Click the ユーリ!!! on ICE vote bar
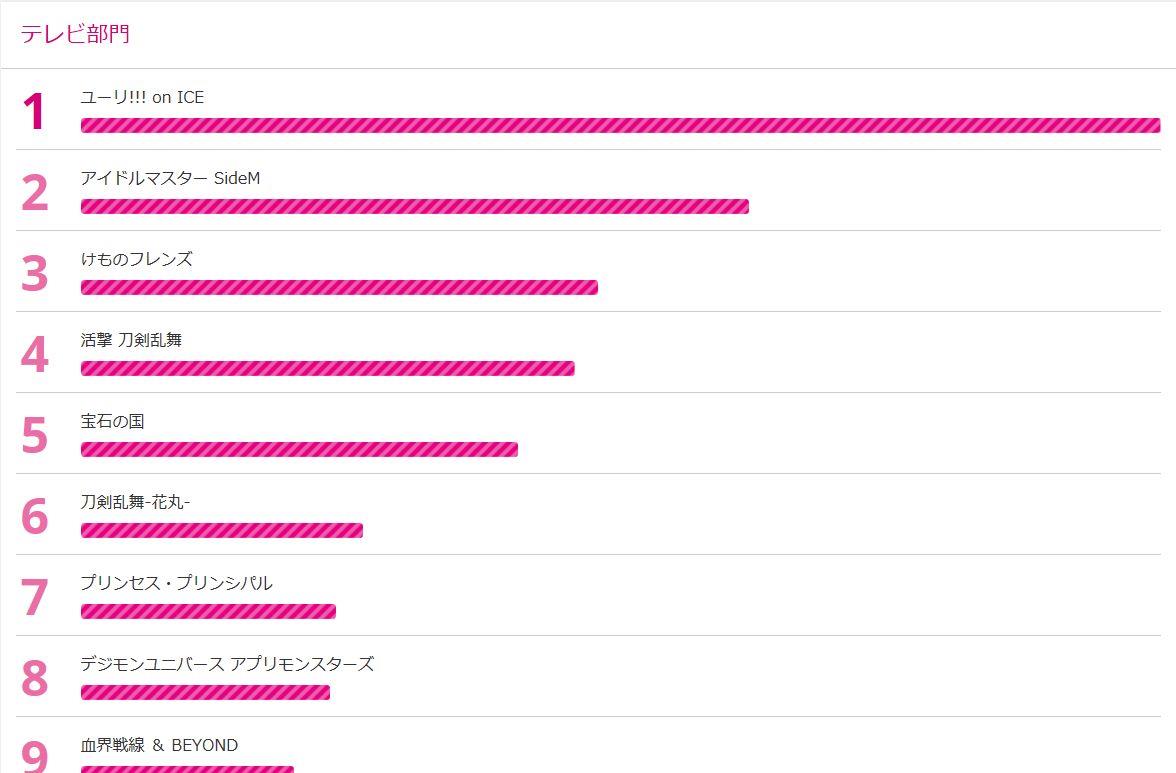Image resolution: width=1176 pixels, height=773 pixels. click(620, 125)
